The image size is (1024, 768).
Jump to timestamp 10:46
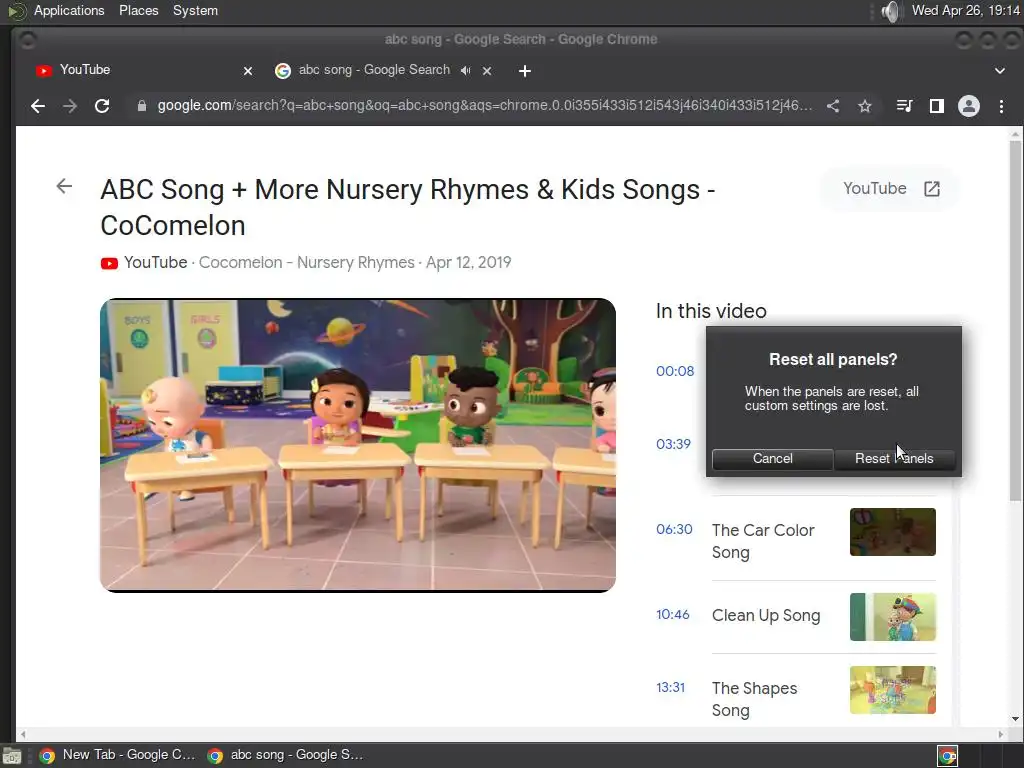click(673, 615)
